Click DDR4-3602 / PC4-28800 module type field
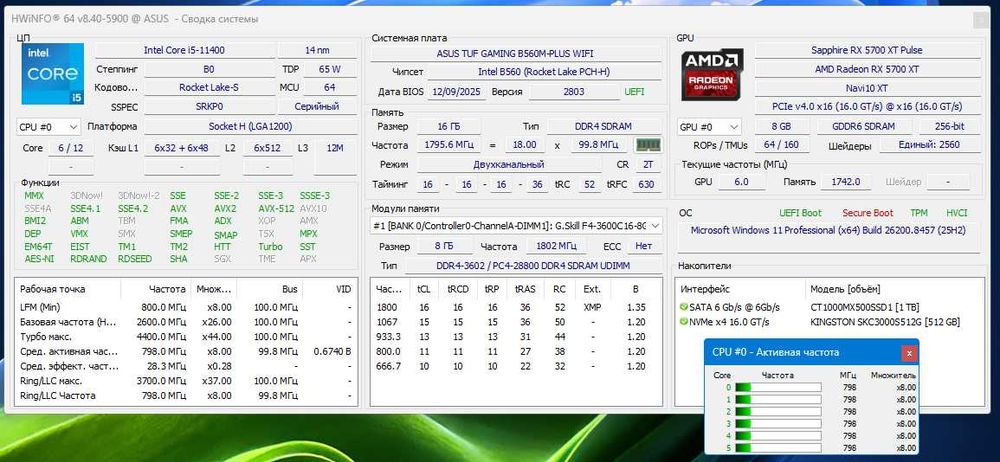This screenshot has height=462, width=1000. (x=533, y=265)
